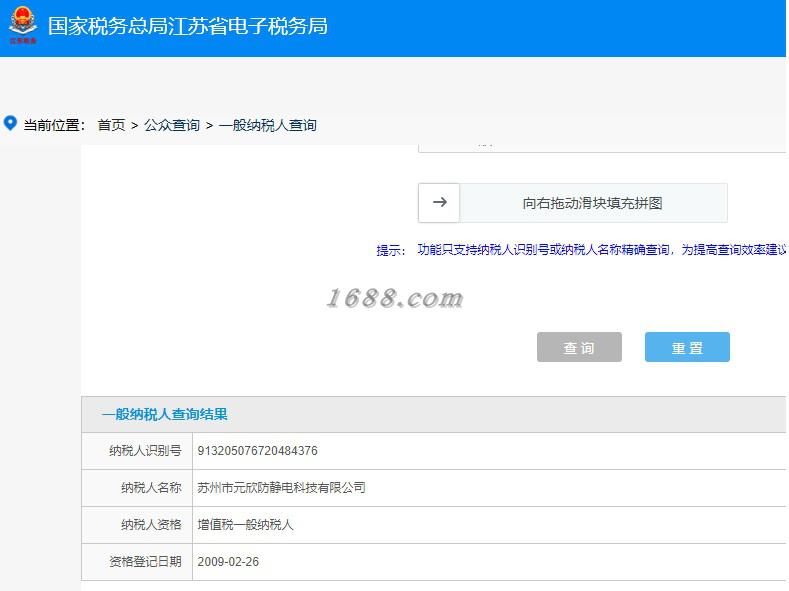The image size is (789, 591).
Task: Click the national tax emblem logo
Action: pos(23,25)
